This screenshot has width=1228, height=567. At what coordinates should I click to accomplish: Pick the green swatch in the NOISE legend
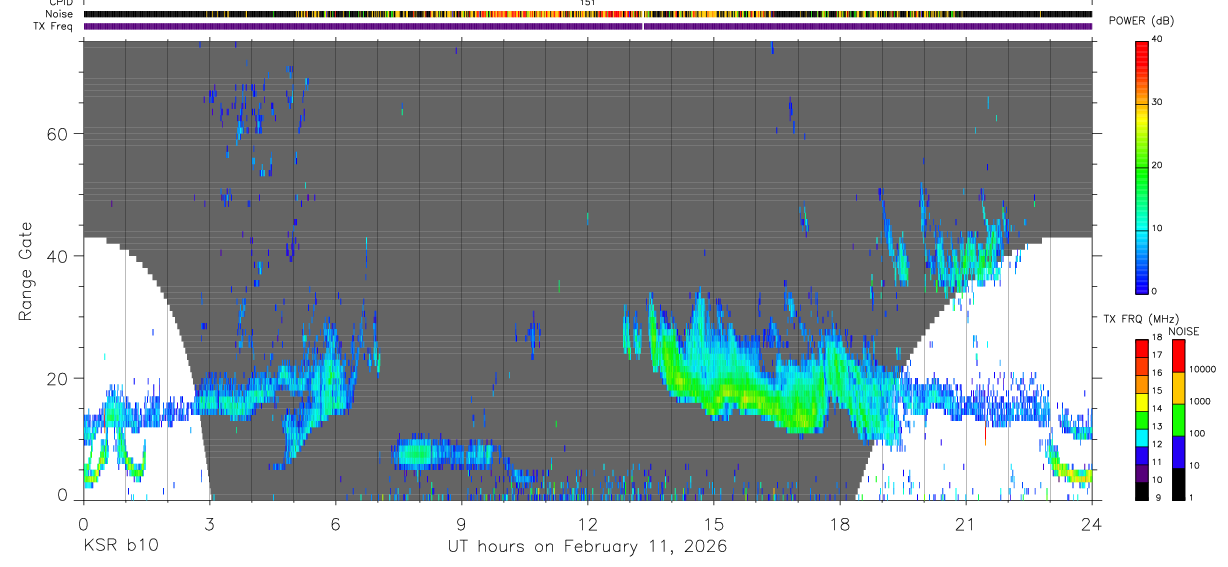[x=1178, y=420]
